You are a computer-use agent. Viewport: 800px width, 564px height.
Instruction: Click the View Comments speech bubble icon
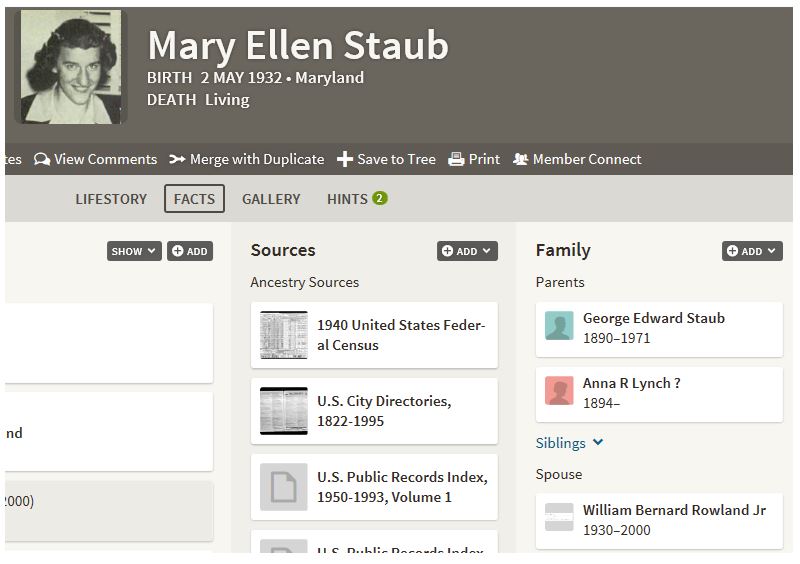pos(41,160)
